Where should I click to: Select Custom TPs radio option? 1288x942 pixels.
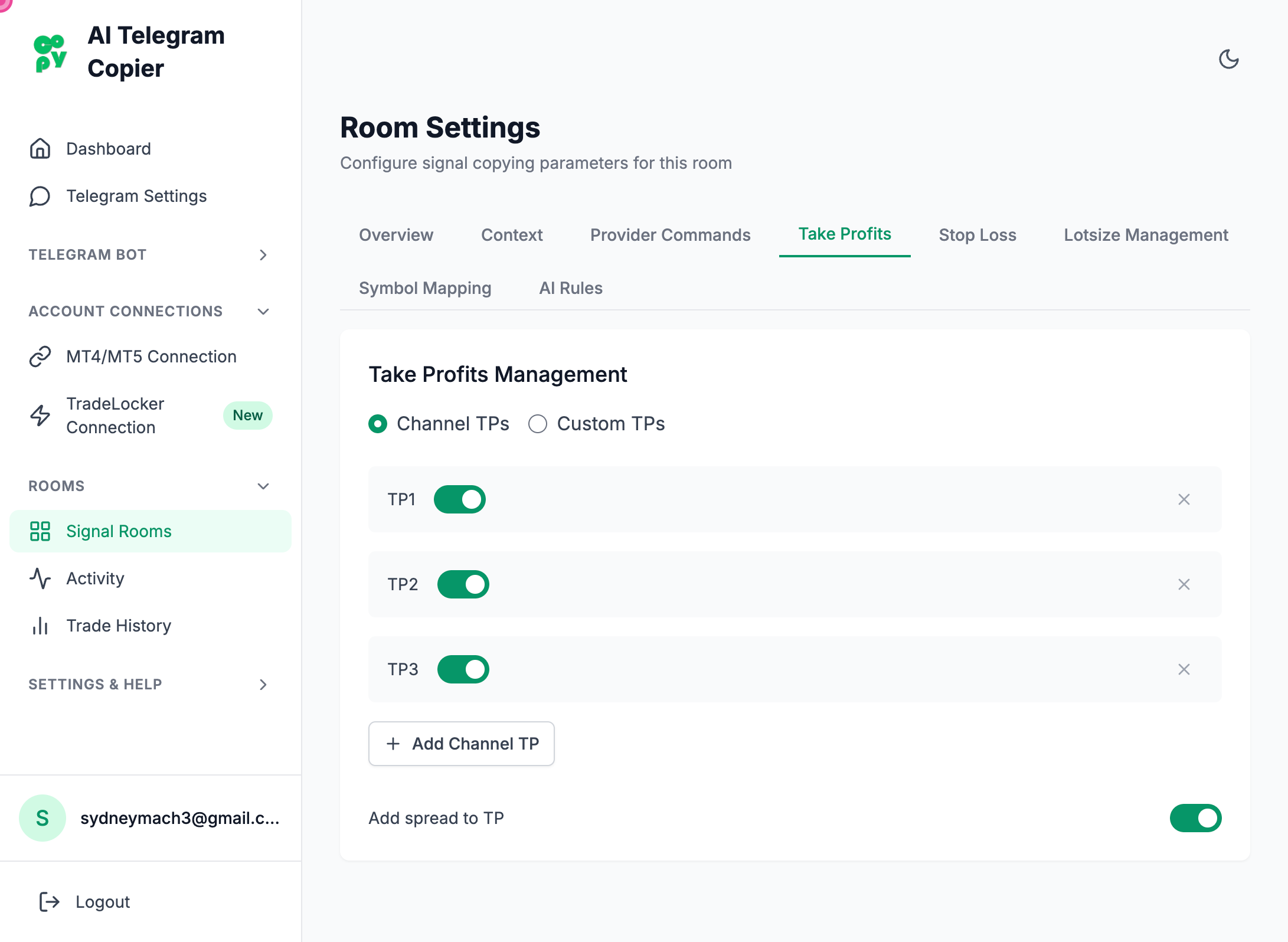(x=538, y=424)
